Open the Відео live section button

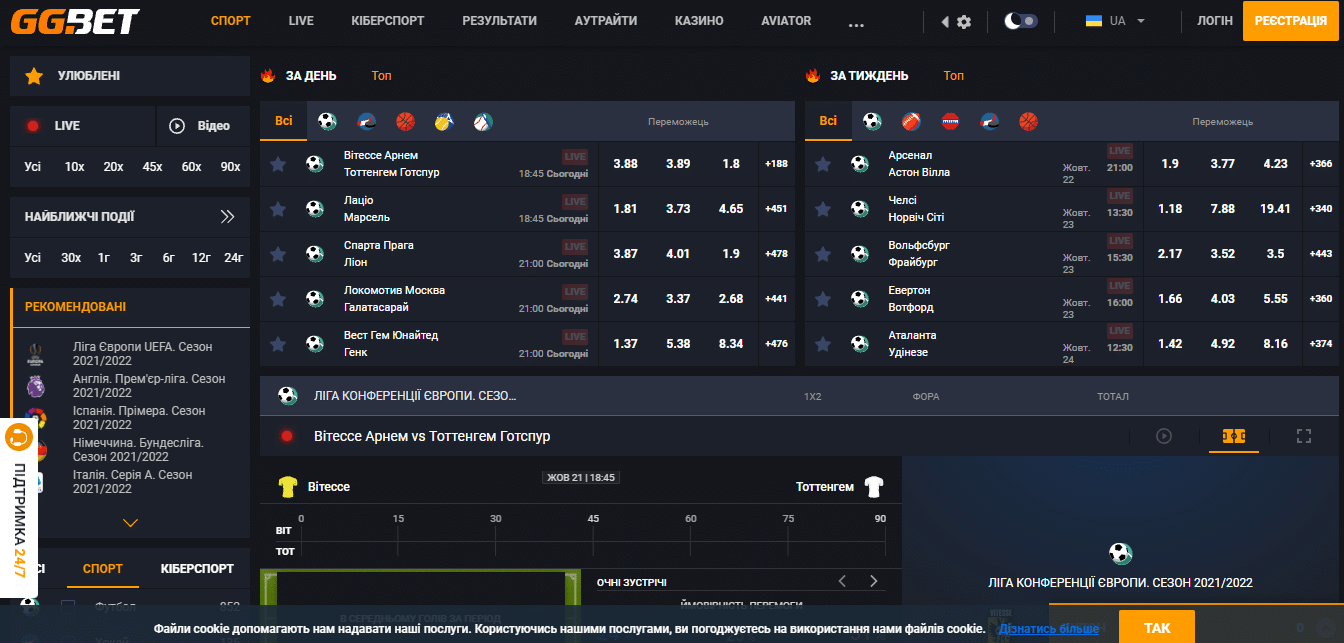[x=203, y=126]
